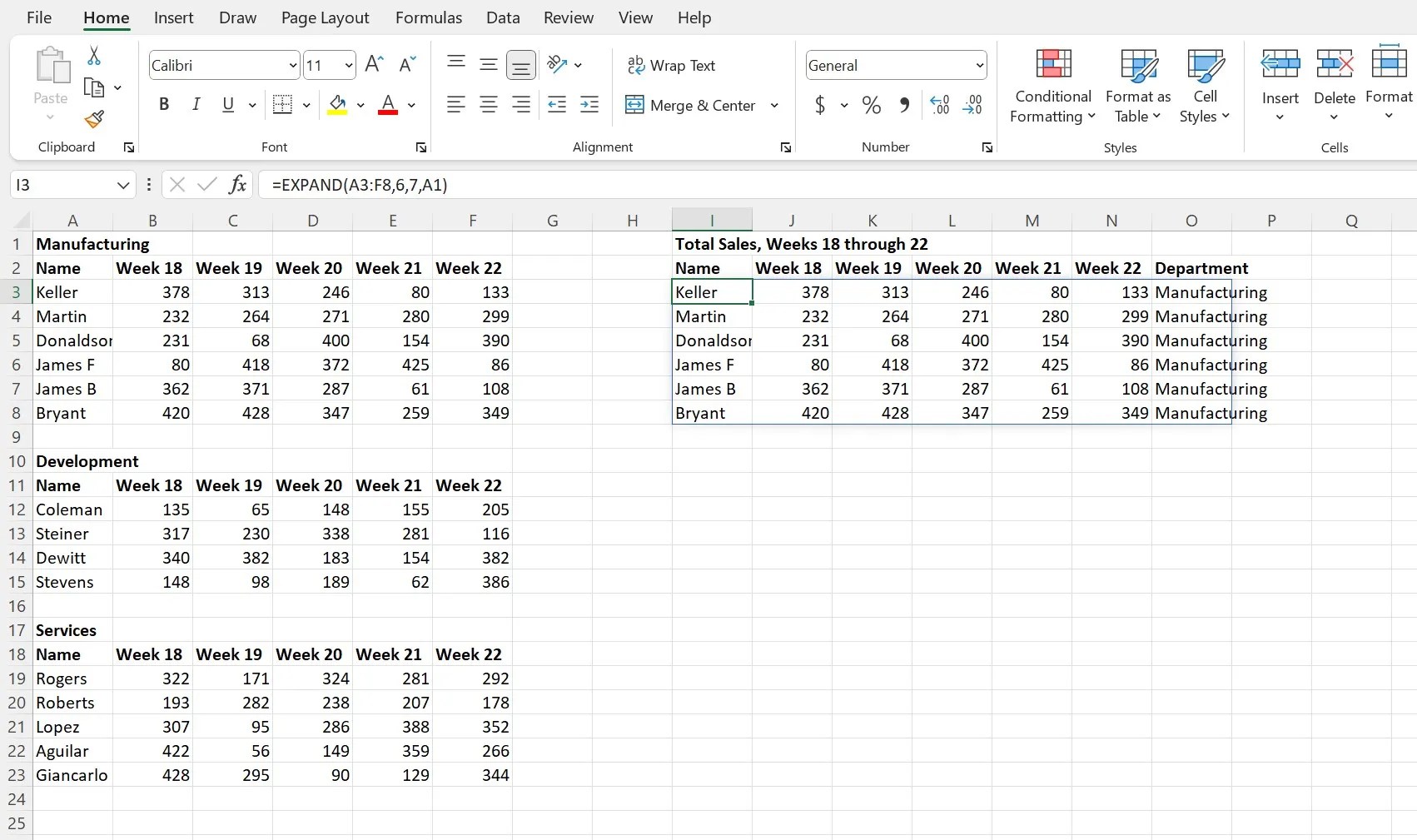Expand the Borders dropdown arrow
Viewport: 1417px width, 840px height.
(x=306, y=105)
